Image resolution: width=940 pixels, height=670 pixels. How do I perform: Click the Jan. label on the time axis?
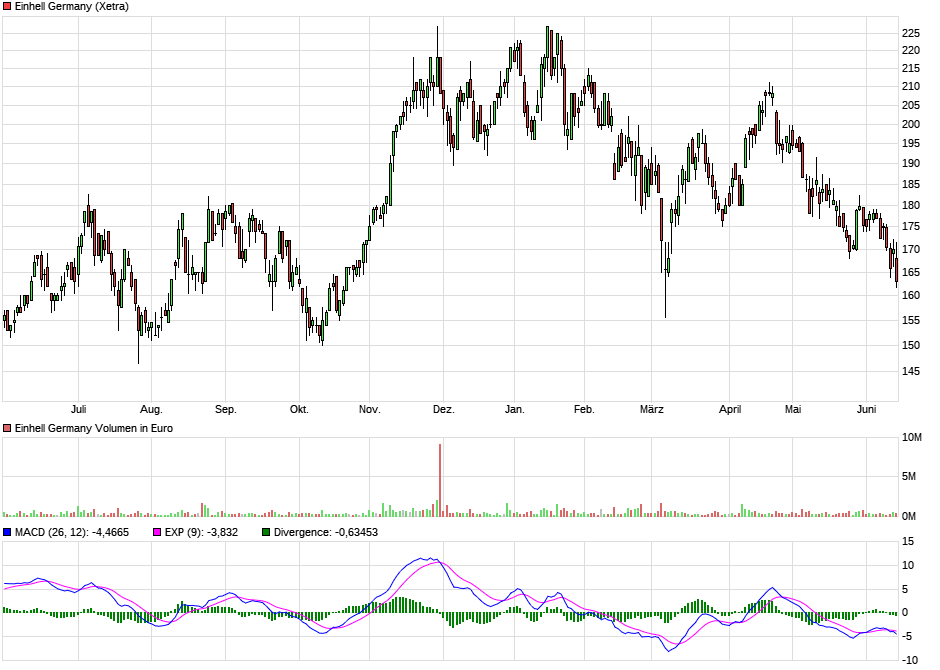coord(514,409)
